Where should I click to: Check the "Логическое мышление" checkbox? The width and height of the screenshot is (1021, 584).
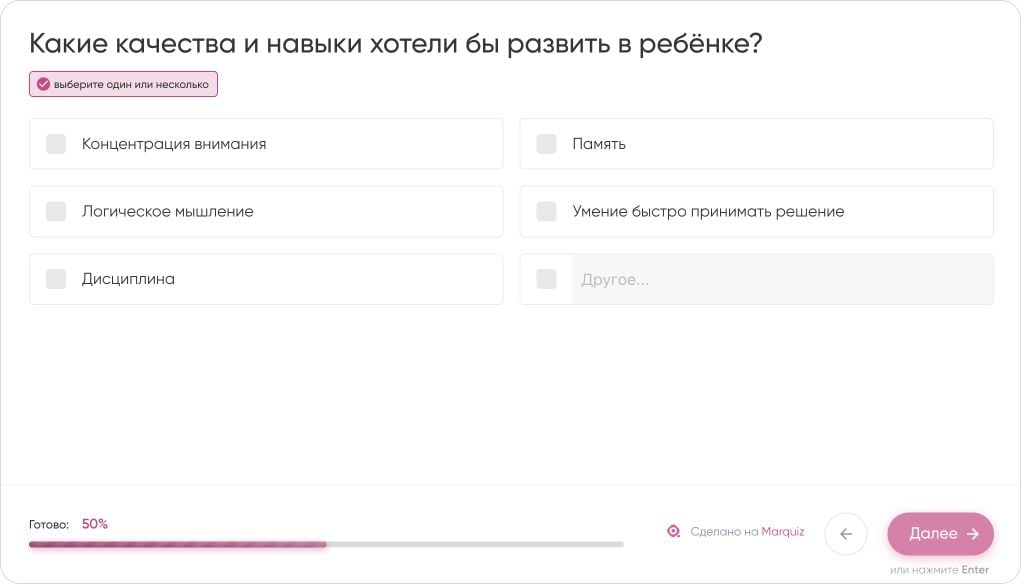coord(55,211)
